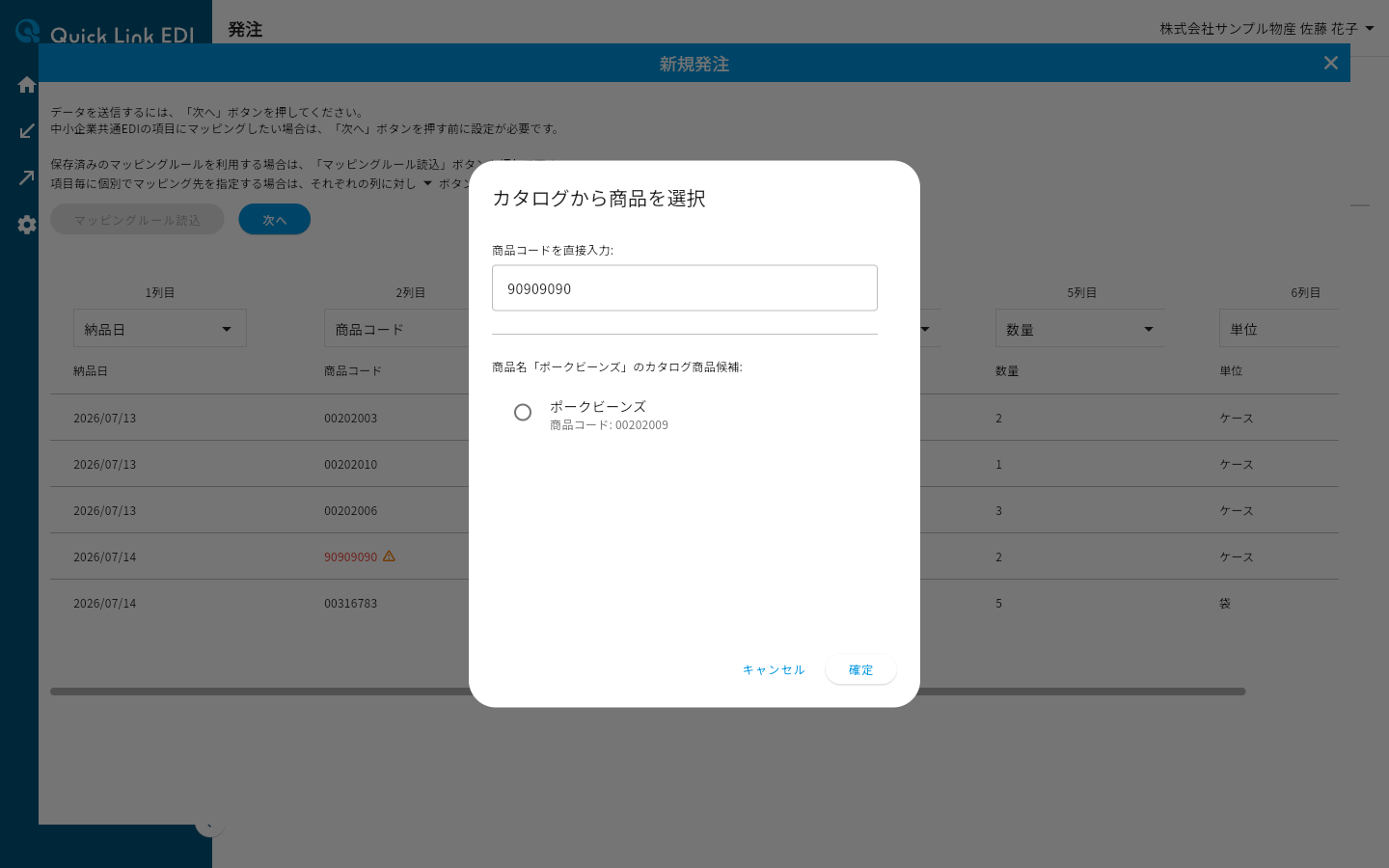
Task: Expand the 納品日 column mapping dropdown
Action: coord(160,329)
